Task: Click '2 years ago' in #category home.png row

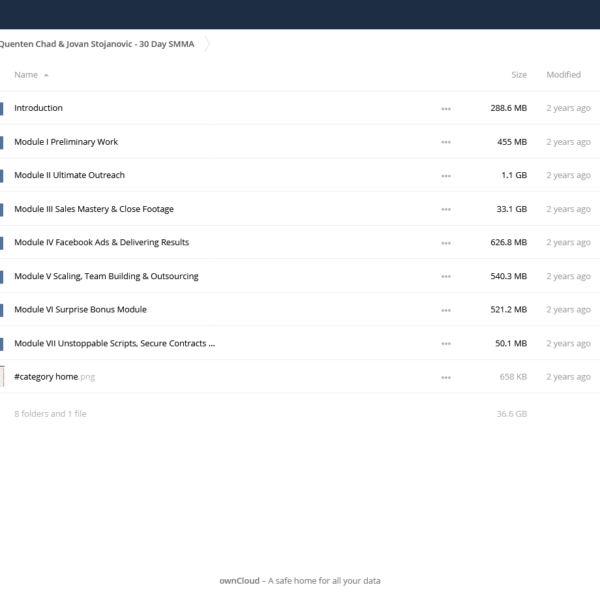Action: 568,377
